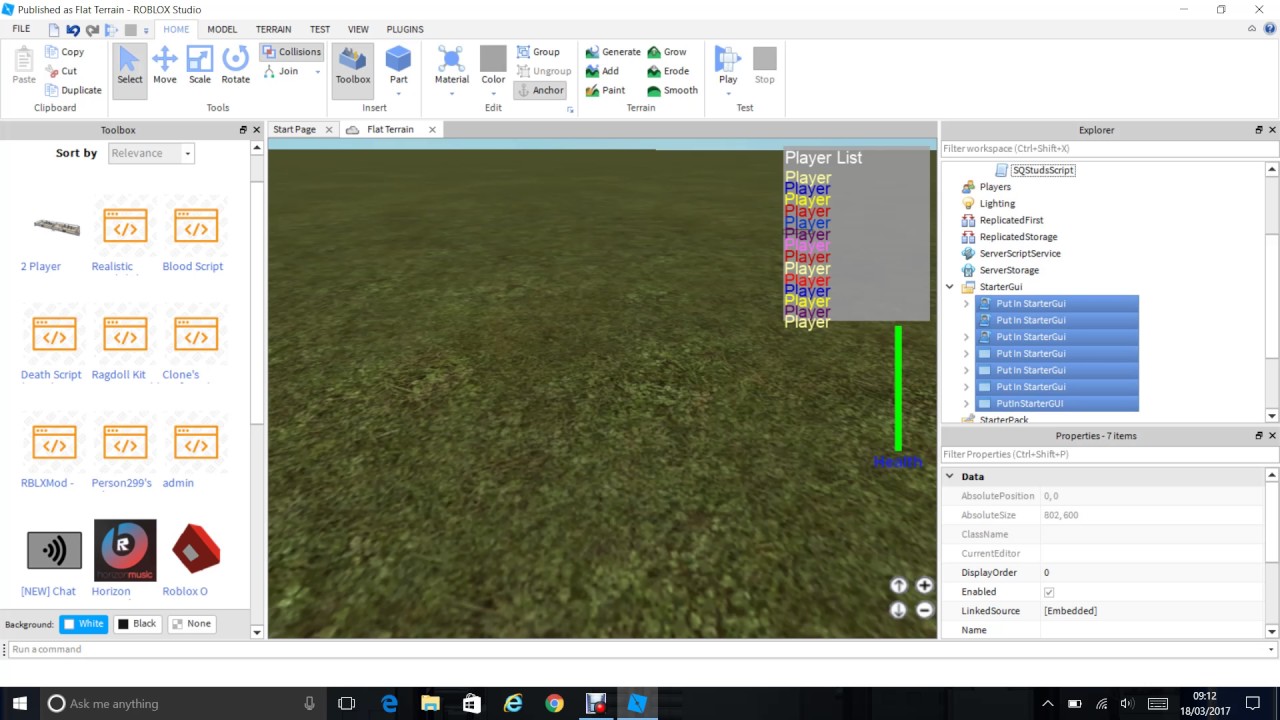Click the Stop test button

(765, 66)
